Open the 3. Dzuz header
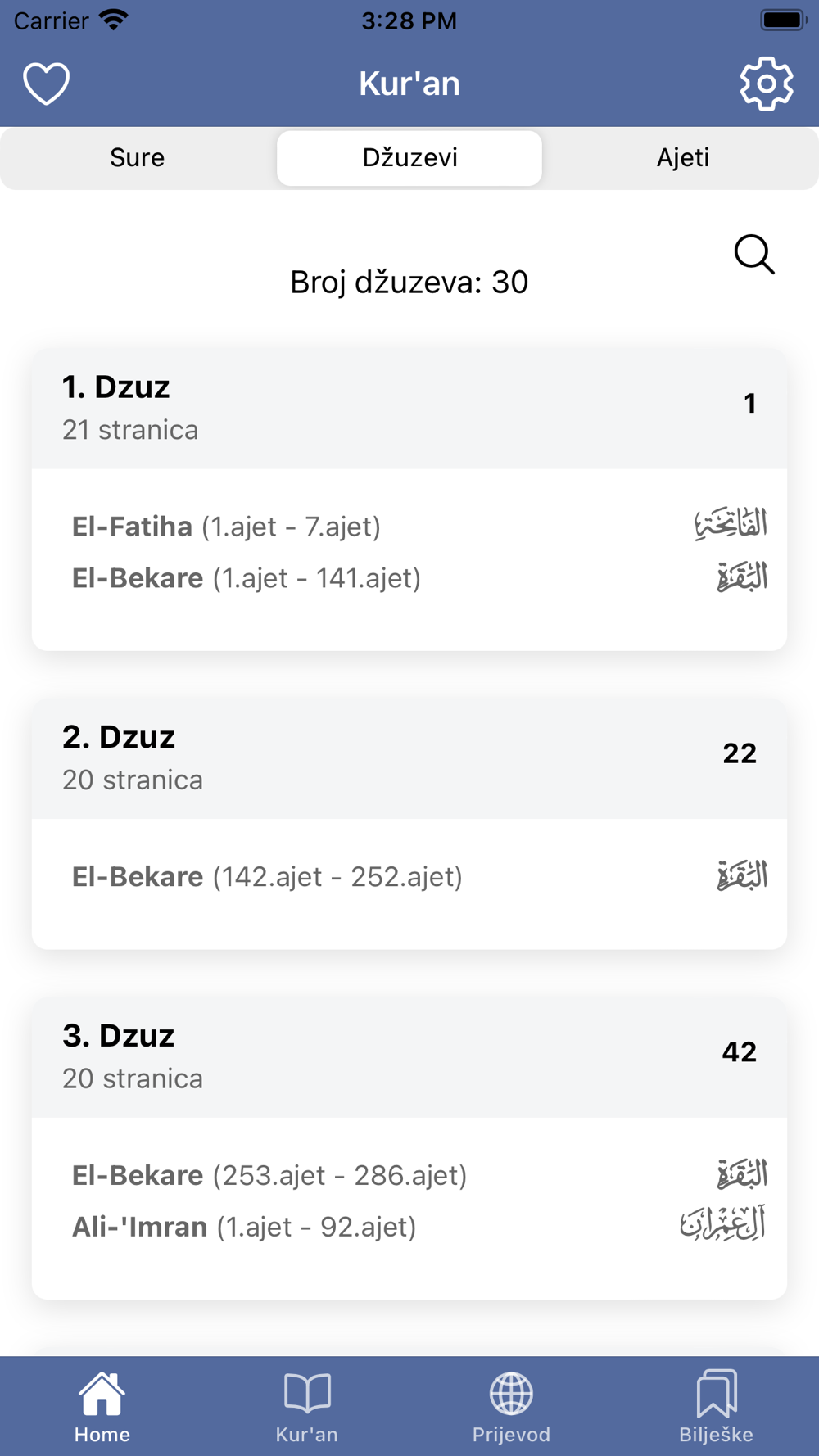 [x=409, y=1057]
